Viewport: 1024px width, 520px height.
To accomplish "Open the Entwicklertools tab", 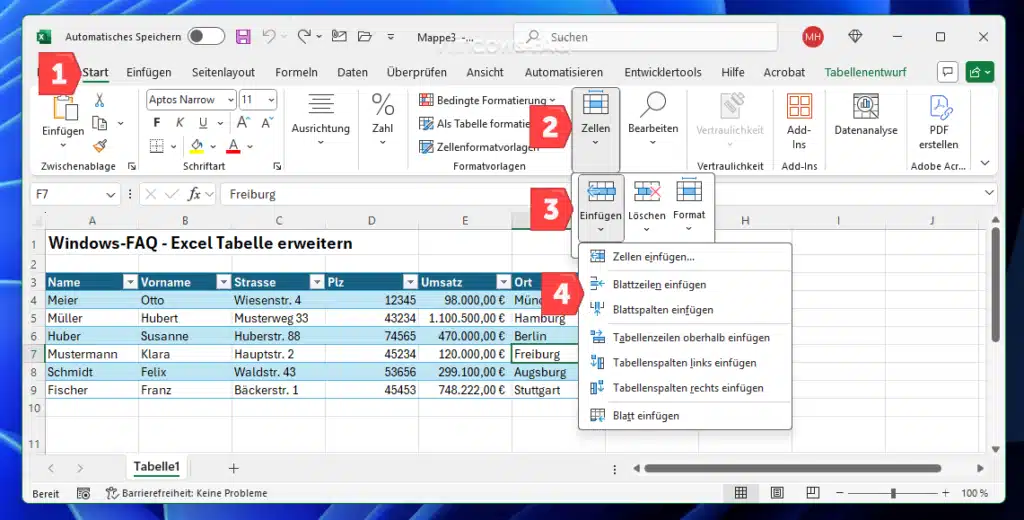I will [x=663, y=73].
